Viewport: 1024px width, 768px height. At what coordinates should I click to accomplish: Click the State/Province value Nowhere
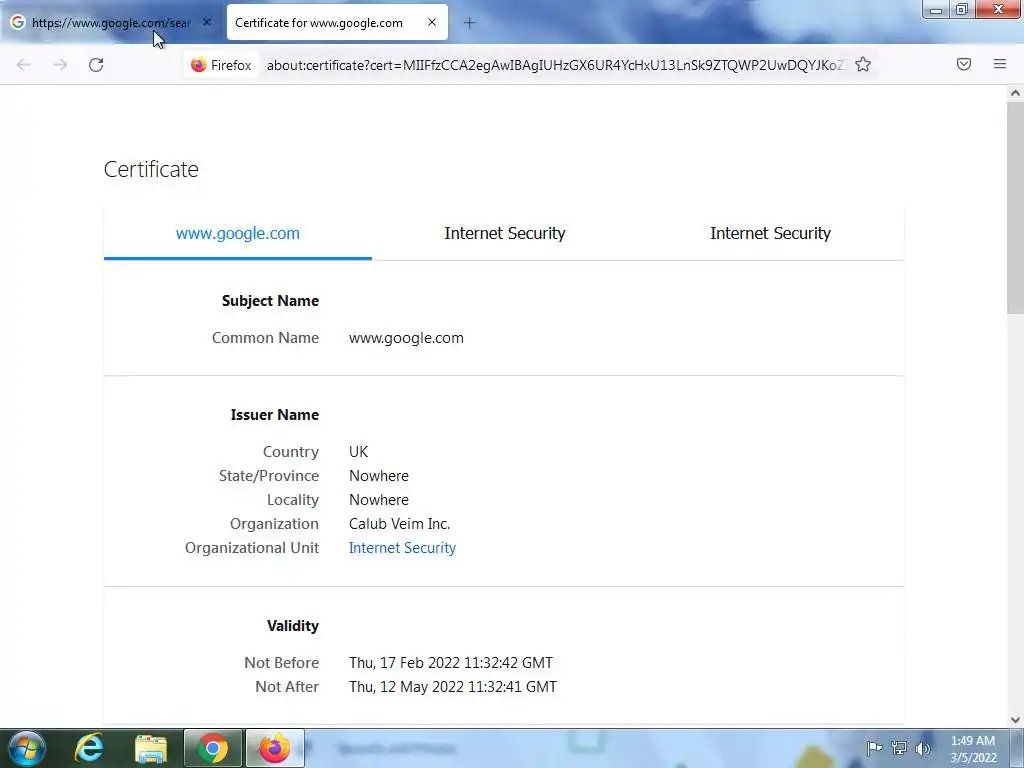(x=379, y=476)
